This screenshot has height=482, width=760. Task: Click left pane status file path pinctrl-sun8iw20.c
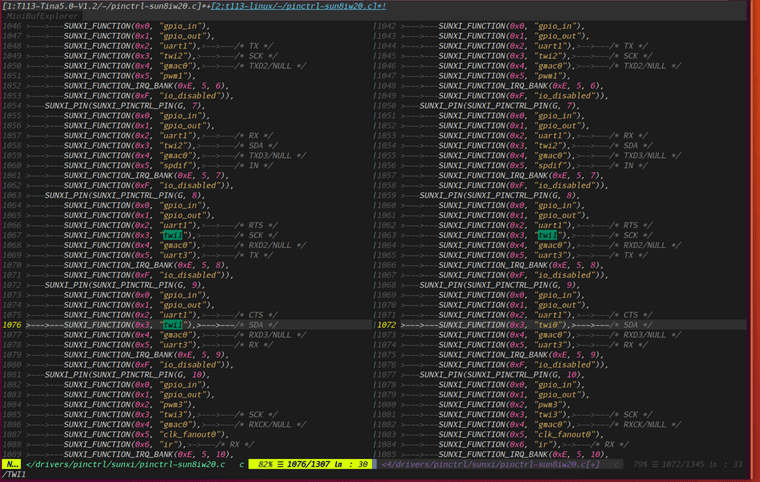pyautogui.click(x=126, y=464)
